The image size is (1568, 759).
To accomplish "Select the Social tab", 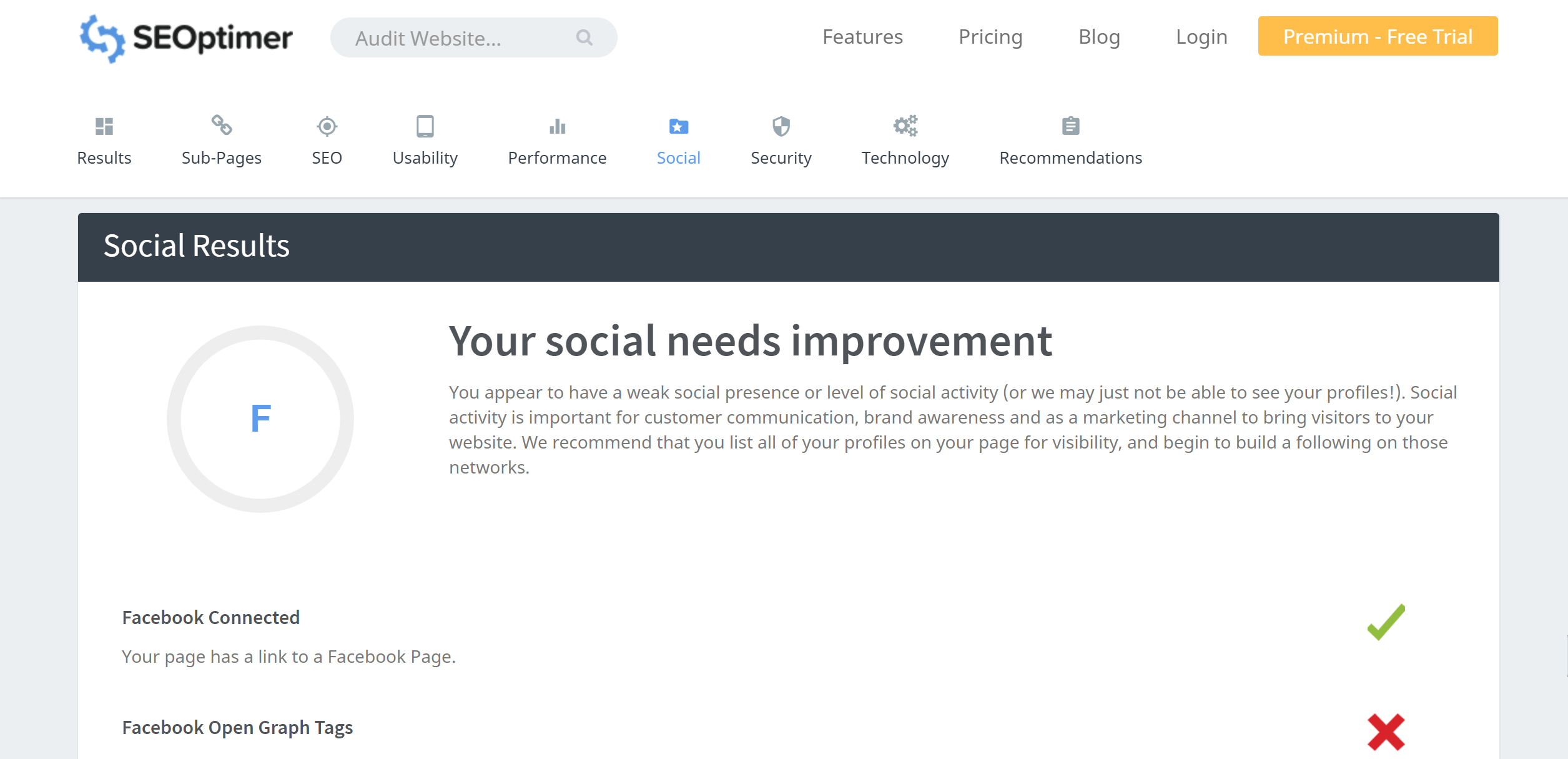I will (680, 139).
